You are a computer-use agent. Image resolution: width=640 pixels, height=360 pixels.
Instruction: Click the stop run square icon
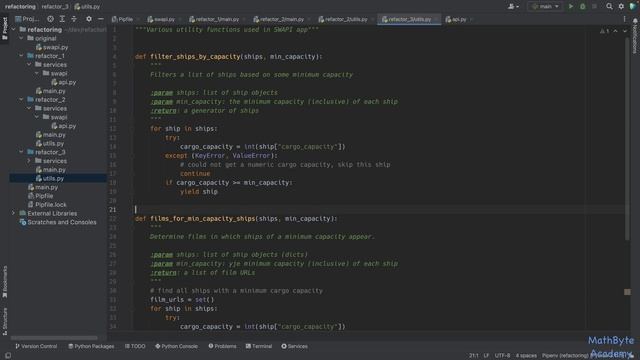pos(594,7)
